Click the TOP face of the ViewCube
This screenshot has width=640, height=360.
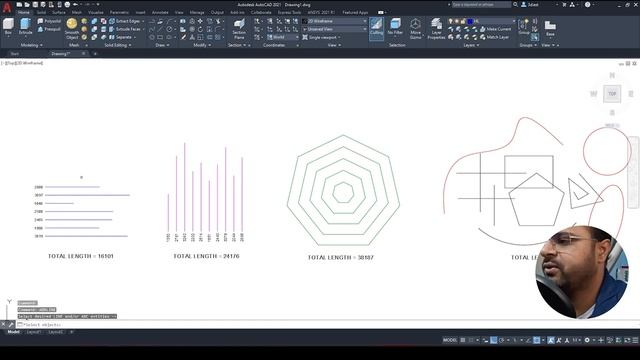(x=612, y=94)
